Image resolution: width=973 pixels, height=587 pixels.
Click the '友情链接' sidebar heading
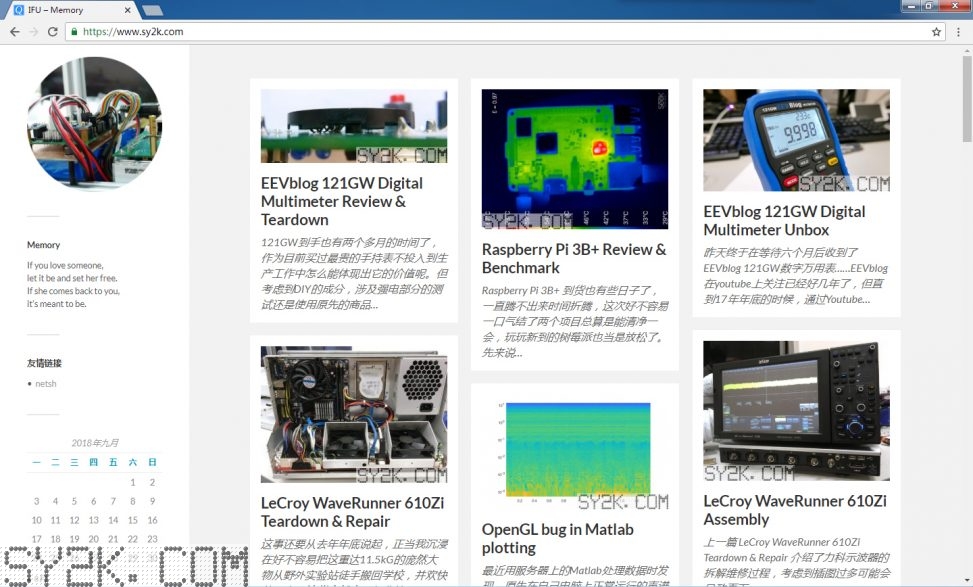pyautogui.click(x=44, y=363)
